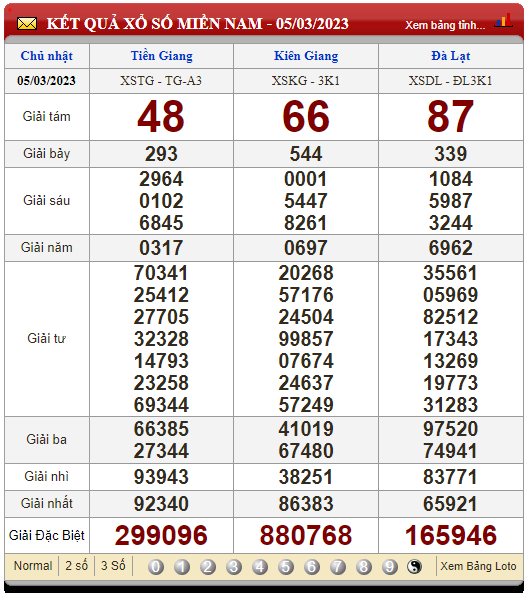Select Giải sáu number 5447

pos(306,201)
